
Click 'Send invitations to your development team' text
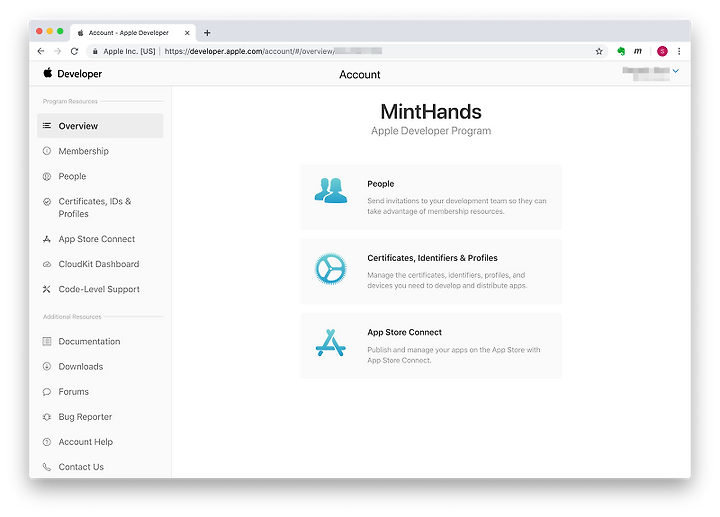[x=457, y=206]
